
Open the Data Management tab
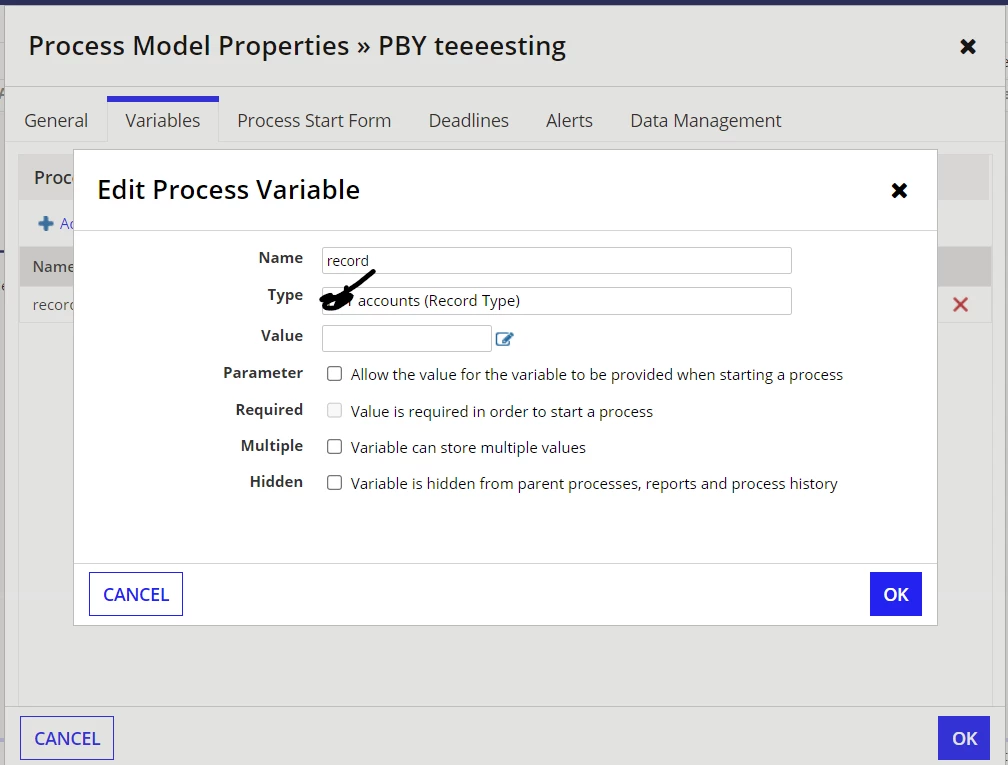[705, 120]
